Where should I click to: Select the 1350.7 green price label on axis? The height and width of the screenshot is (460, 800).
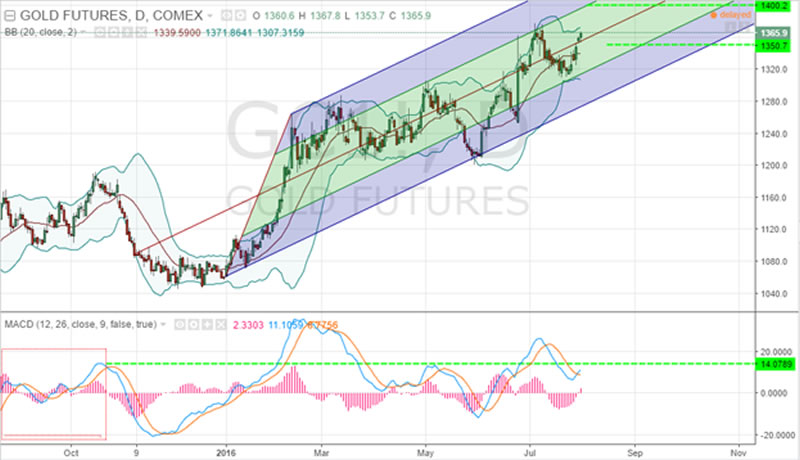(774, 46)
